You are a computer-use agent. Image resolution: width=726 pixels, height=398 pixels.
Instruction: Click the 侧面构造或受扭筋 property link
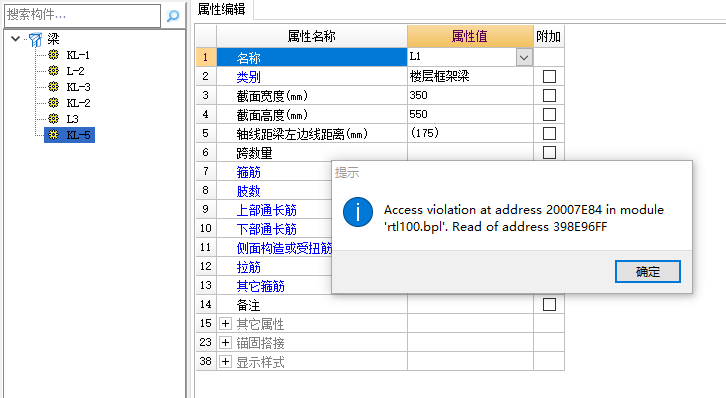point(284,248)
